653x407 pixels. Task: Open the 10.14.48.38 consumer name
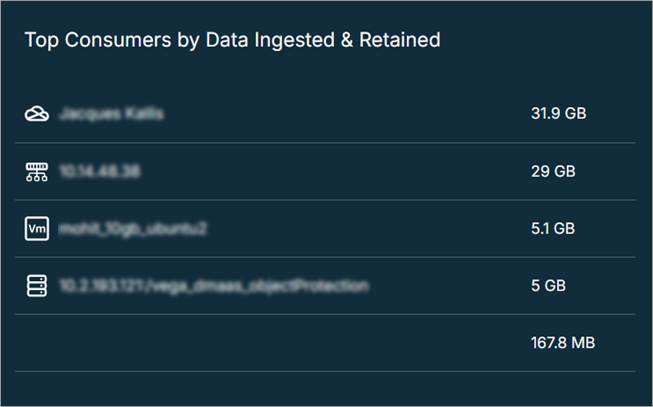click(99, 171)
